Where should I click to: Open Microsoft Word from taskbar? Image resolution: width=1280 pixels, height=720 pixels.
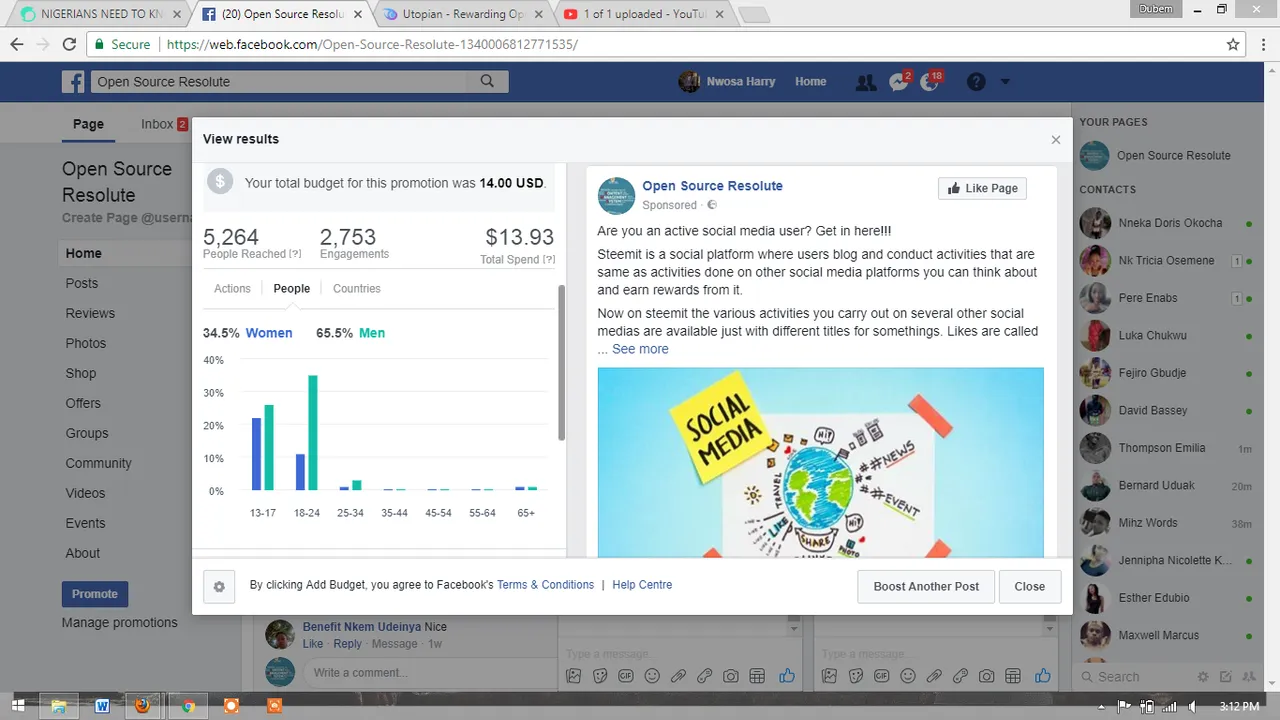coord(102,706)
